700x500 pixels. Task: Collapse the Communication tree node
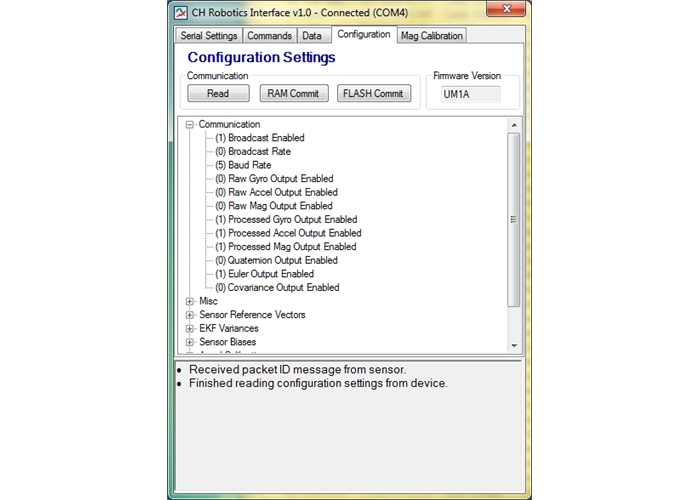pyautogui.click(x=190, y=125)
